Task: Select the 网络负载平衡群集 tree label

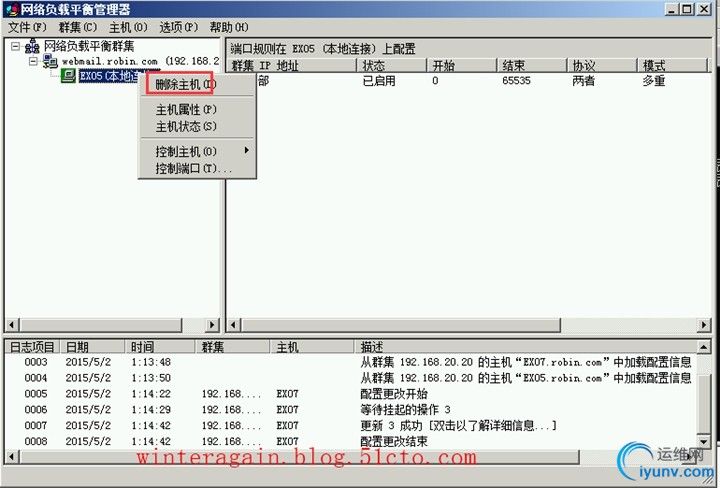Action: (89, 46)
